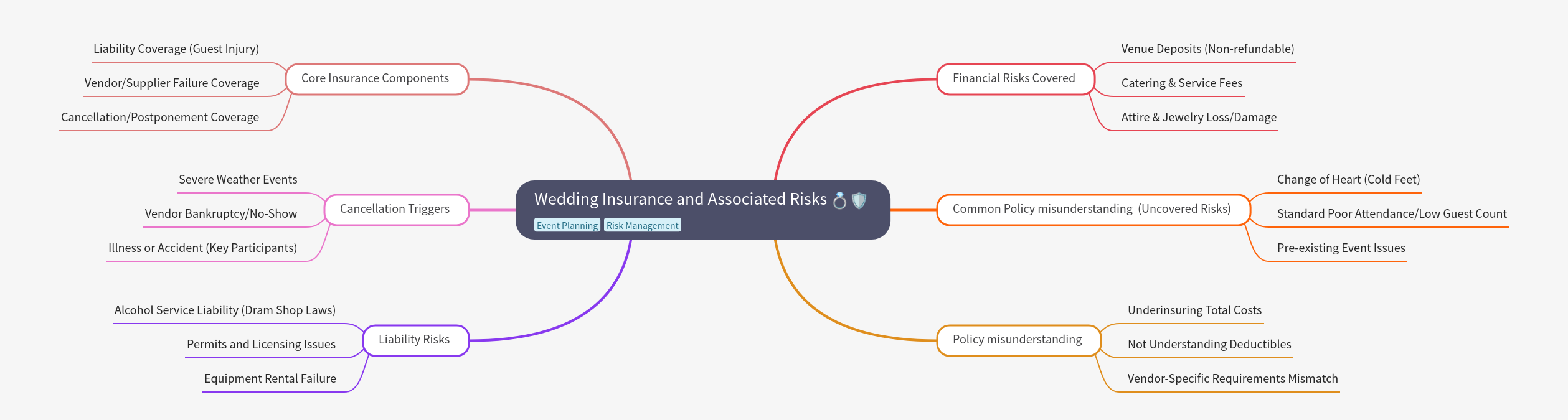This screenshot has height=420, width=1568.
Task: Select the Risk Management tag
Action: (642, 225)
